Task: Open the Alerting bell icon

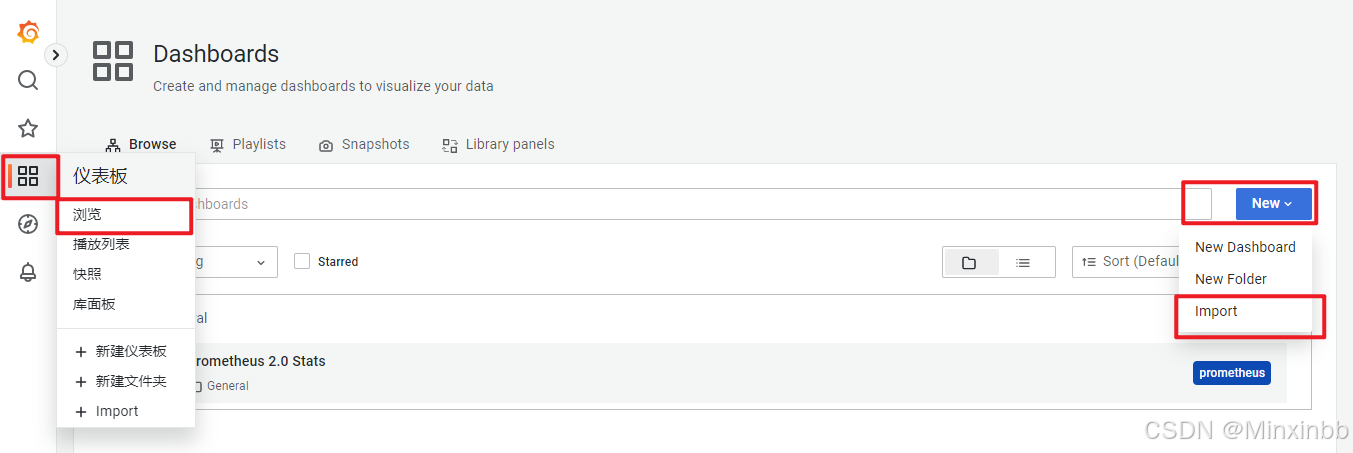Action: coord(28,272)
